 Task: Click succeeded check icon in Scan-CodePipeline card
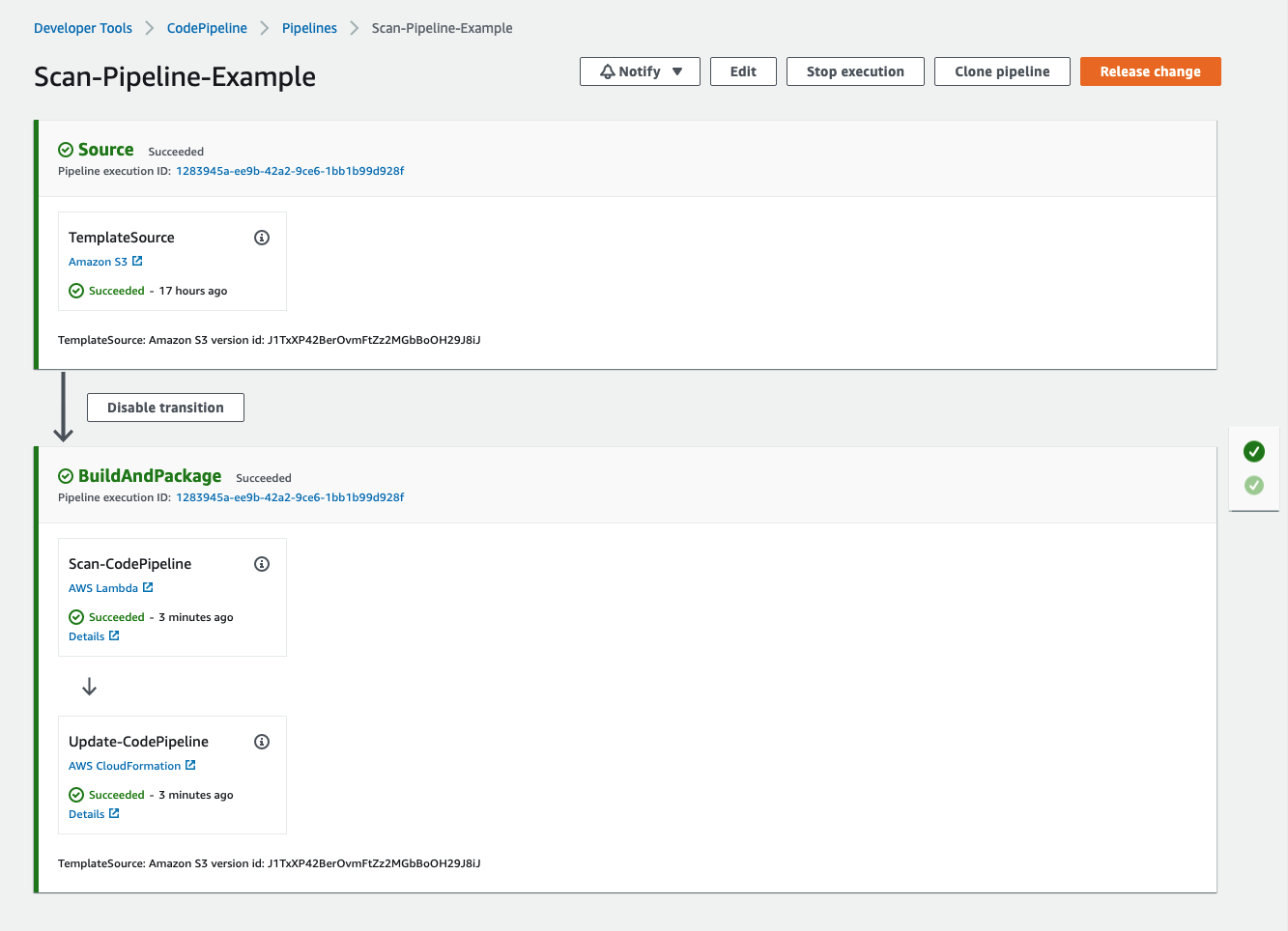pyautogui.click(x=76, y=617)
